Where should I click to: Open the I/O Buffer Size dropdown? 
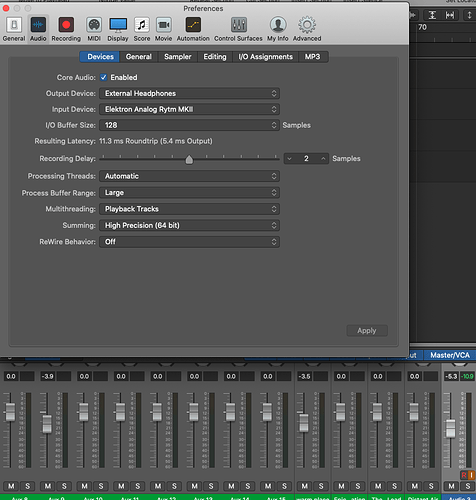tap(189, 125)
